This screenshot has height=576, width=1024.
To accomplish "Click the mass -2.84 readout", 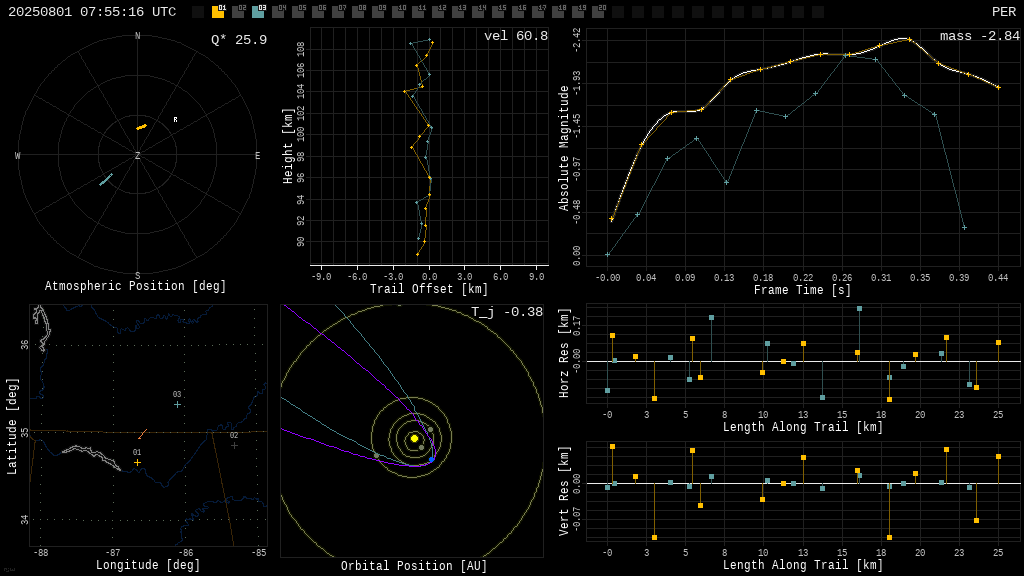I will (980, 36).
